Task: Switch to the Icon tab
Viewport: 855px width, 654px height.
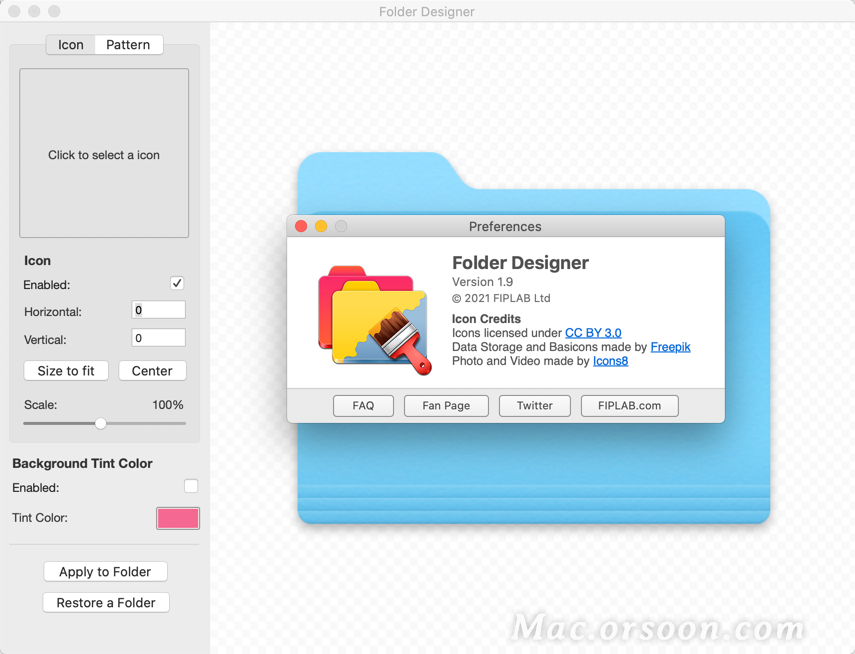Action: (x=70, y=44)
